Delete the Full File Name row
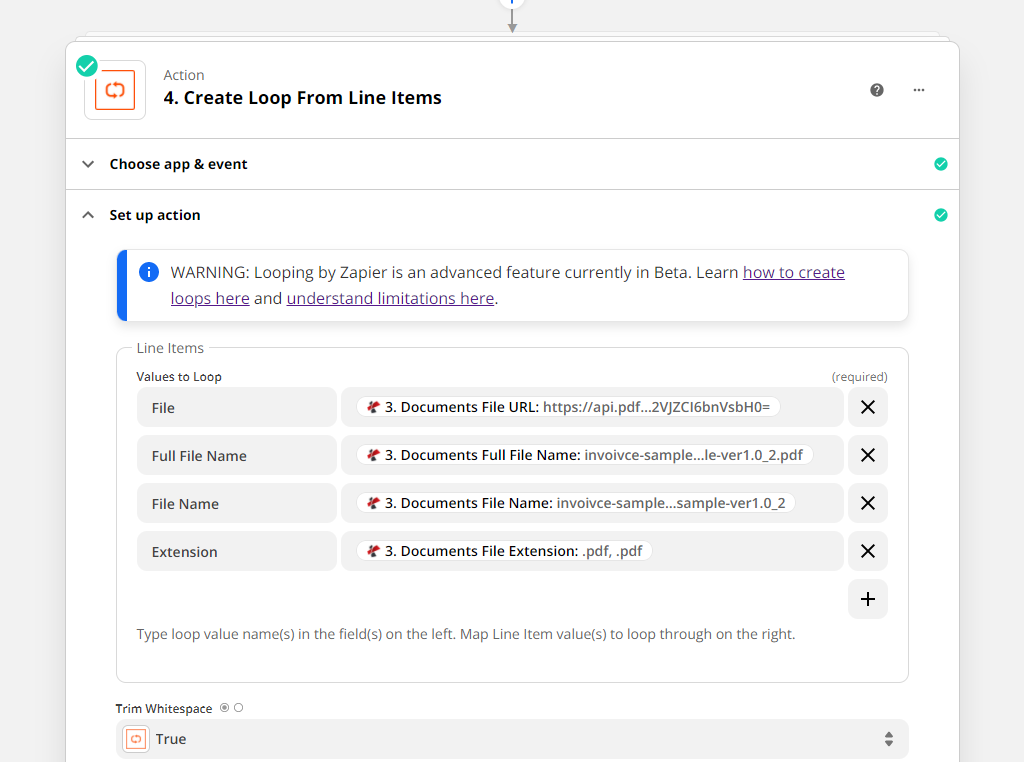The height and width of the screenshot is (762, 1024). pyautogui.click(x=867, y=455)
